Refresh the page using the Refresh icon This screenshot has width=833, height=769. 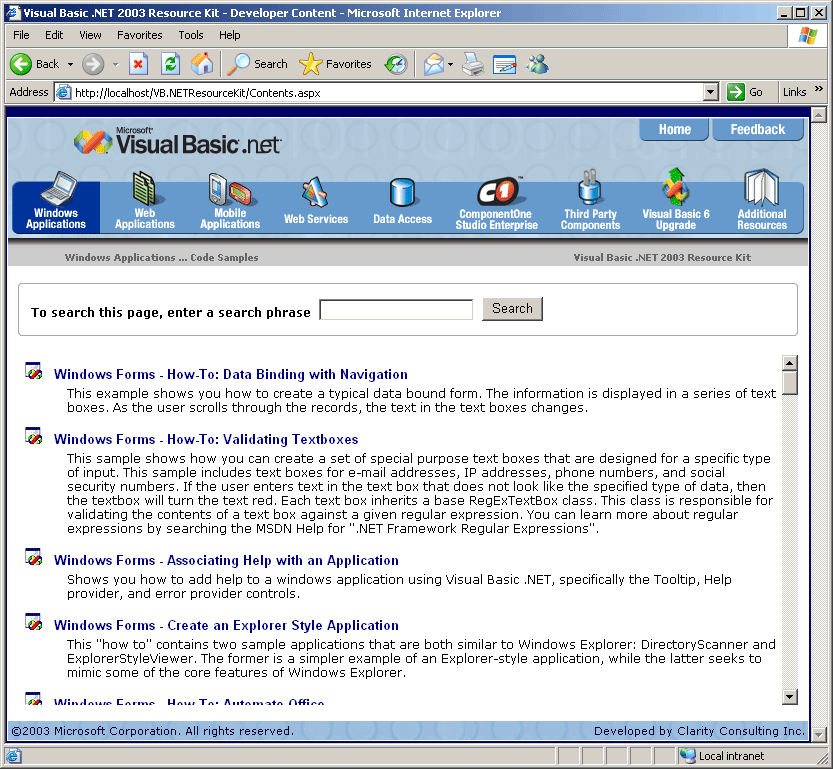coord(170,64)
